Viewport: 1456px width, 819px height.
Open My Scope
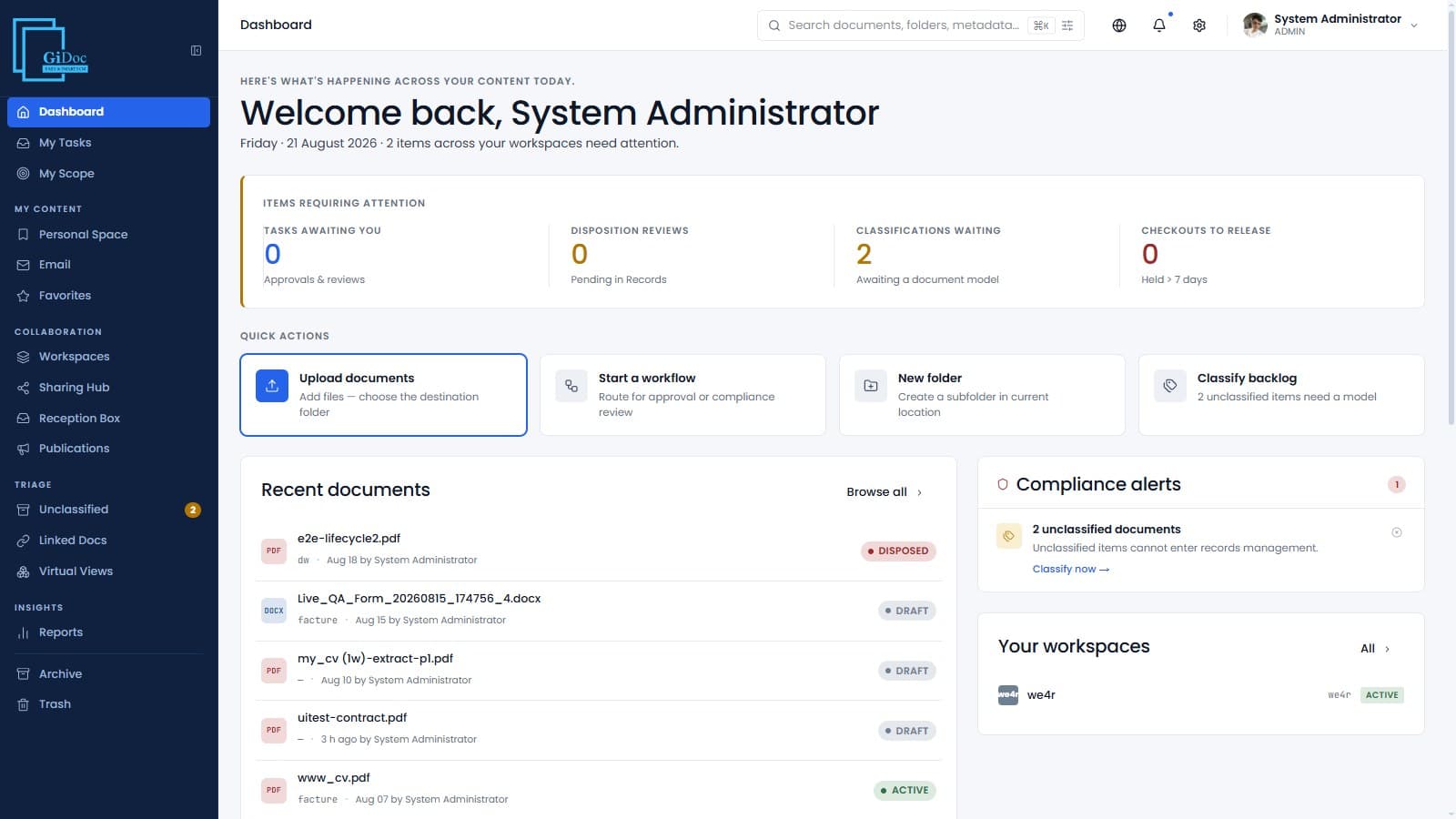click(108, 174)
